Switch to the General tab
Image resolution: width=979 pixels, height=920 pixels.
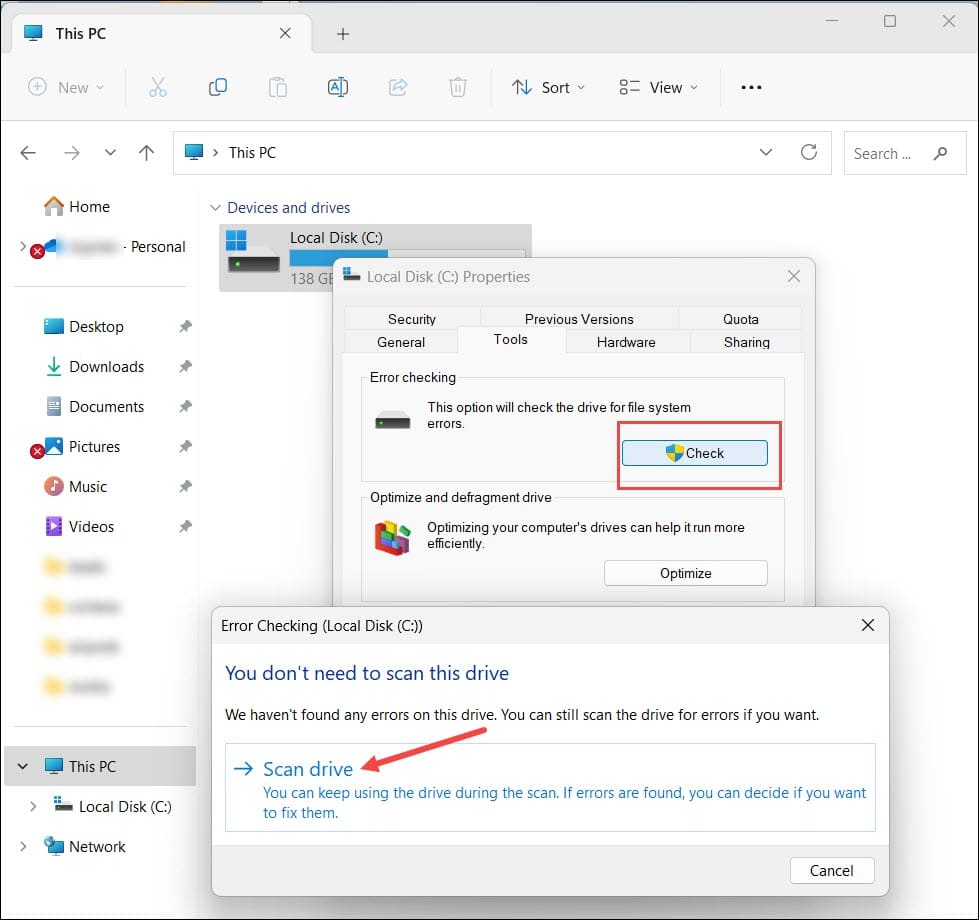click(x=401, y=342)
